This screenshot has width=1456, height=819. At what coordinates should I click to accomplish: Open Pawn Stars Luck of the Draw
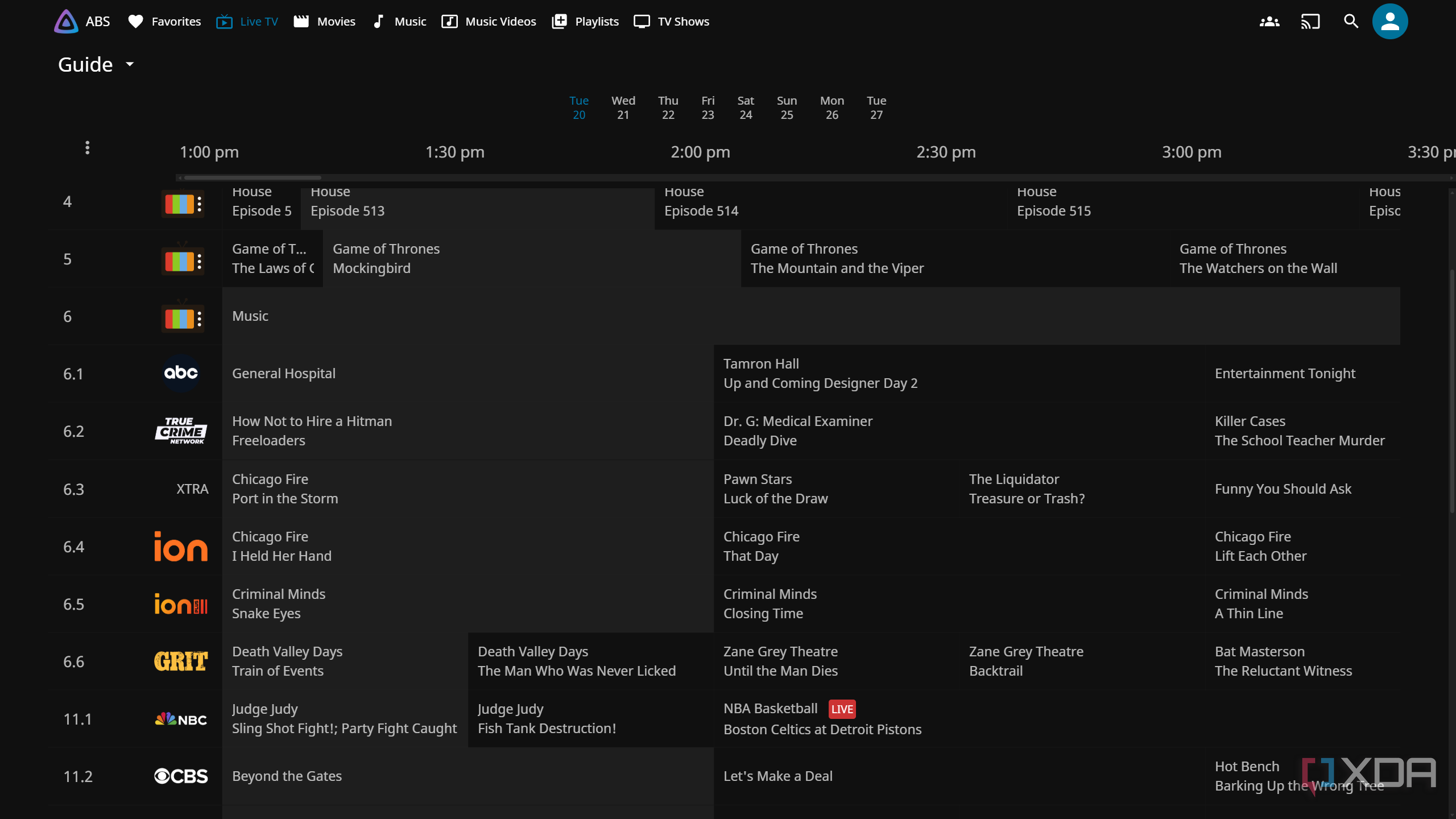pos(836,489)
